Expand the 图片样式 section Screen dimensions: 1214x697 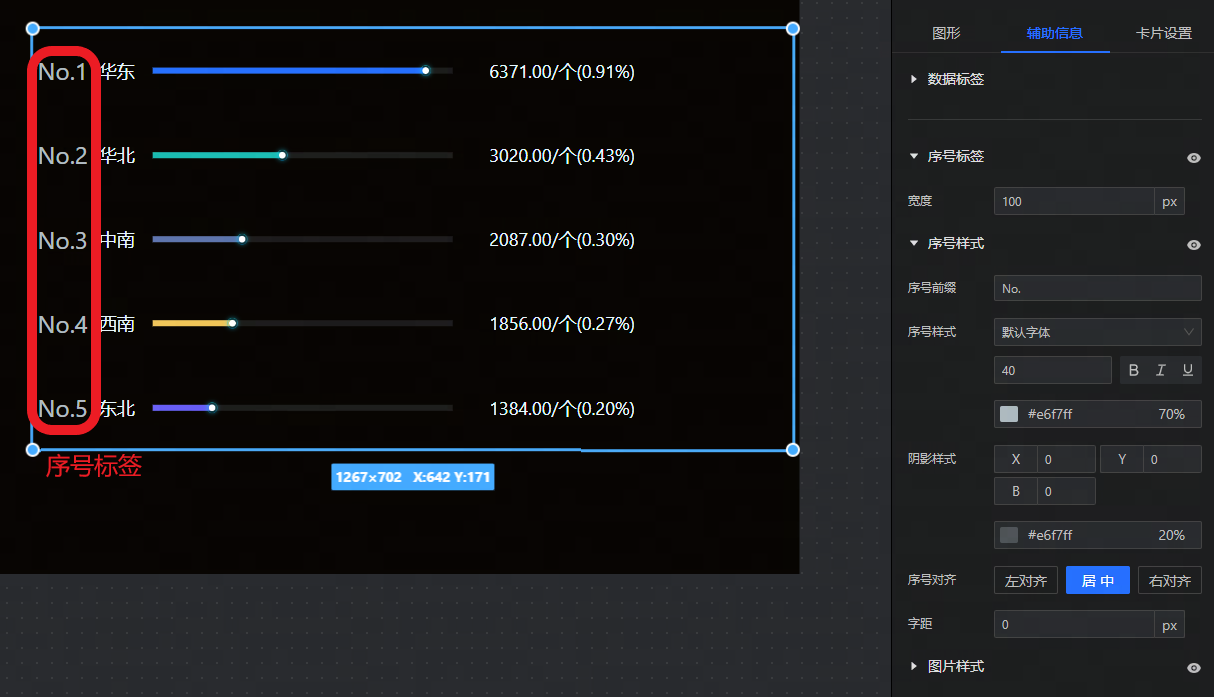914,666
